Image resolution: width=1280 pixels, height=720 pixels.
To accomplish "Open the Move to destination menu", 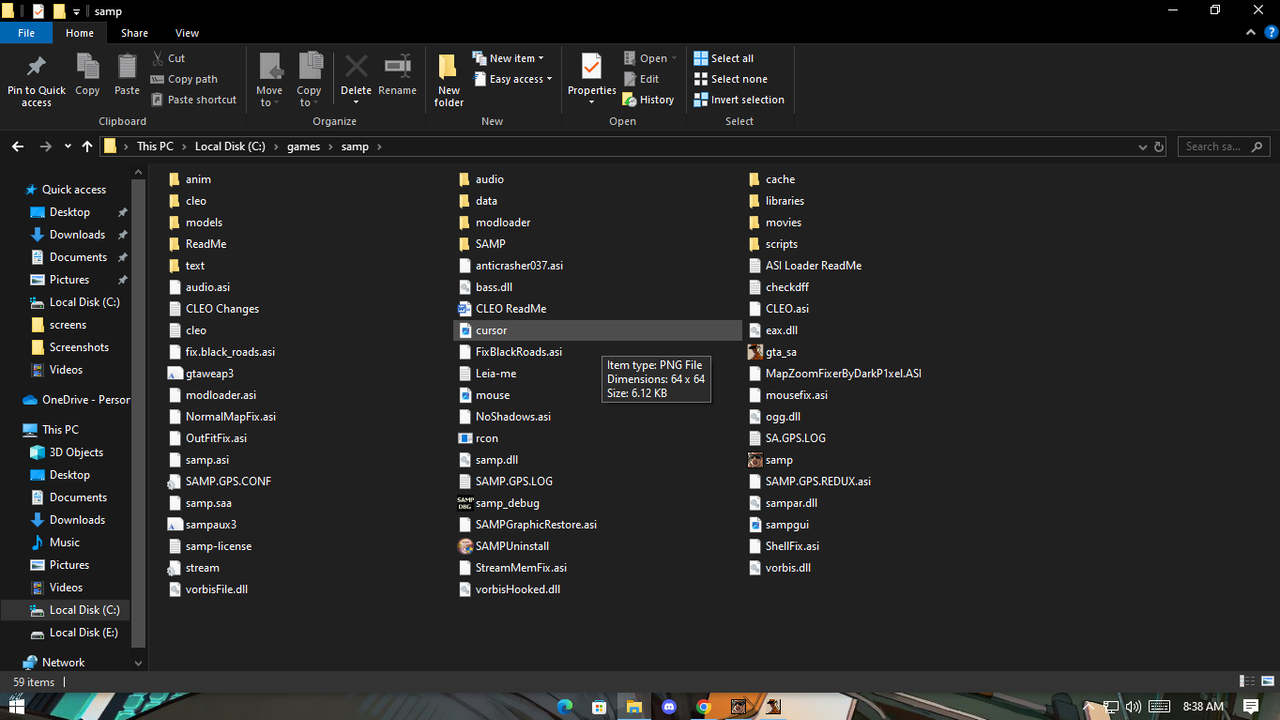I will [269, 79].
